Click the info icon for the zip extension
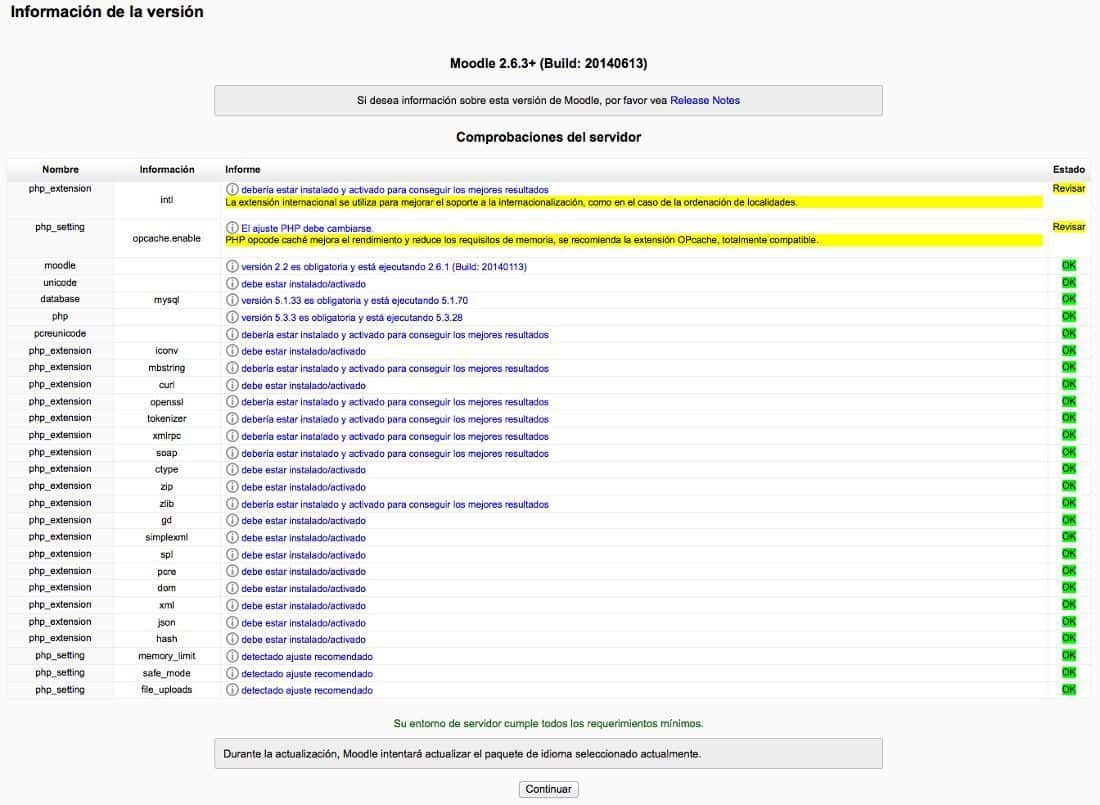Screen dimensions: 1100x805 coord(232,487)
